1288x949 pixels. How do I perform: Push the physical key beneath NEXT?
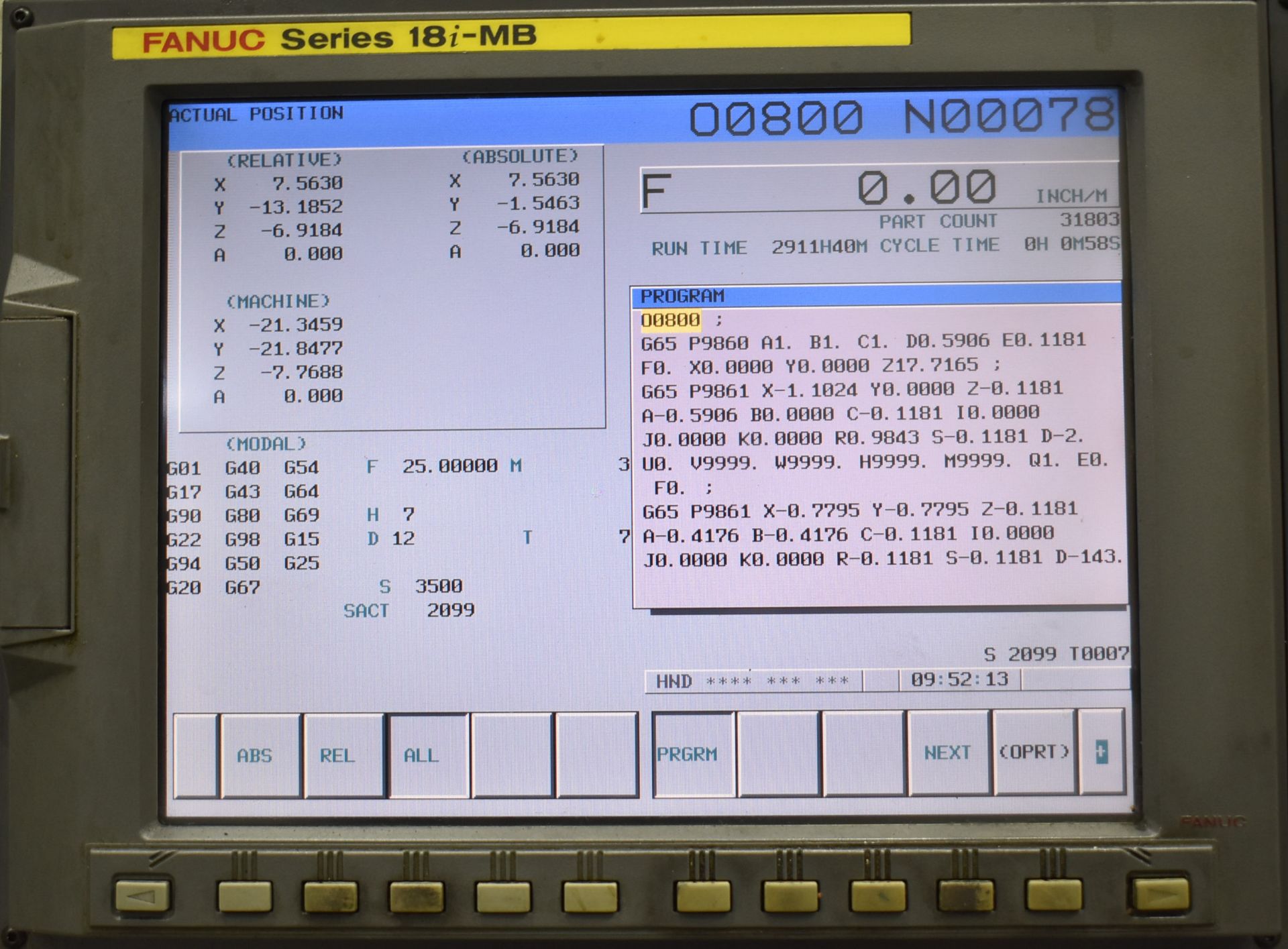pyautogui.click(x=967, y=894)
